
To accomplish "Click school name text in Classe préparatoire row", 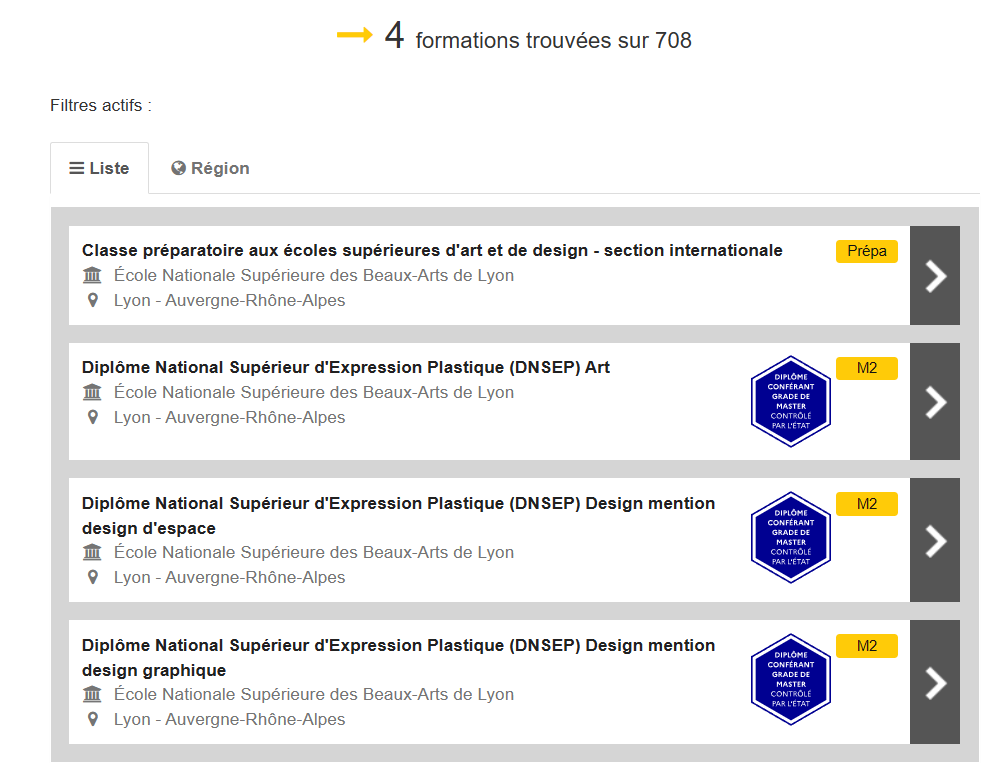I will [314, 275].
